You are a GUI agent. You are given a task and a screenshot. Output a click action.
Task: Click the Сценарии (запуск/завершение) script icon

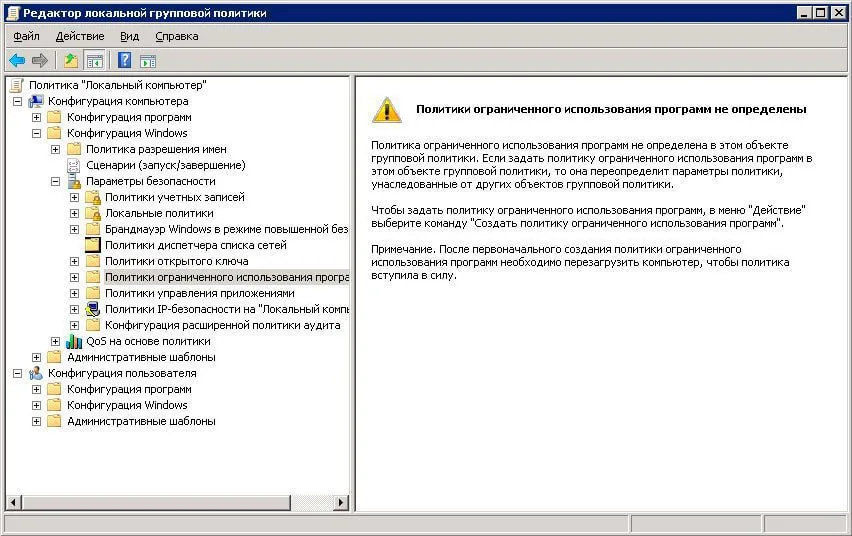coord(73,165)
